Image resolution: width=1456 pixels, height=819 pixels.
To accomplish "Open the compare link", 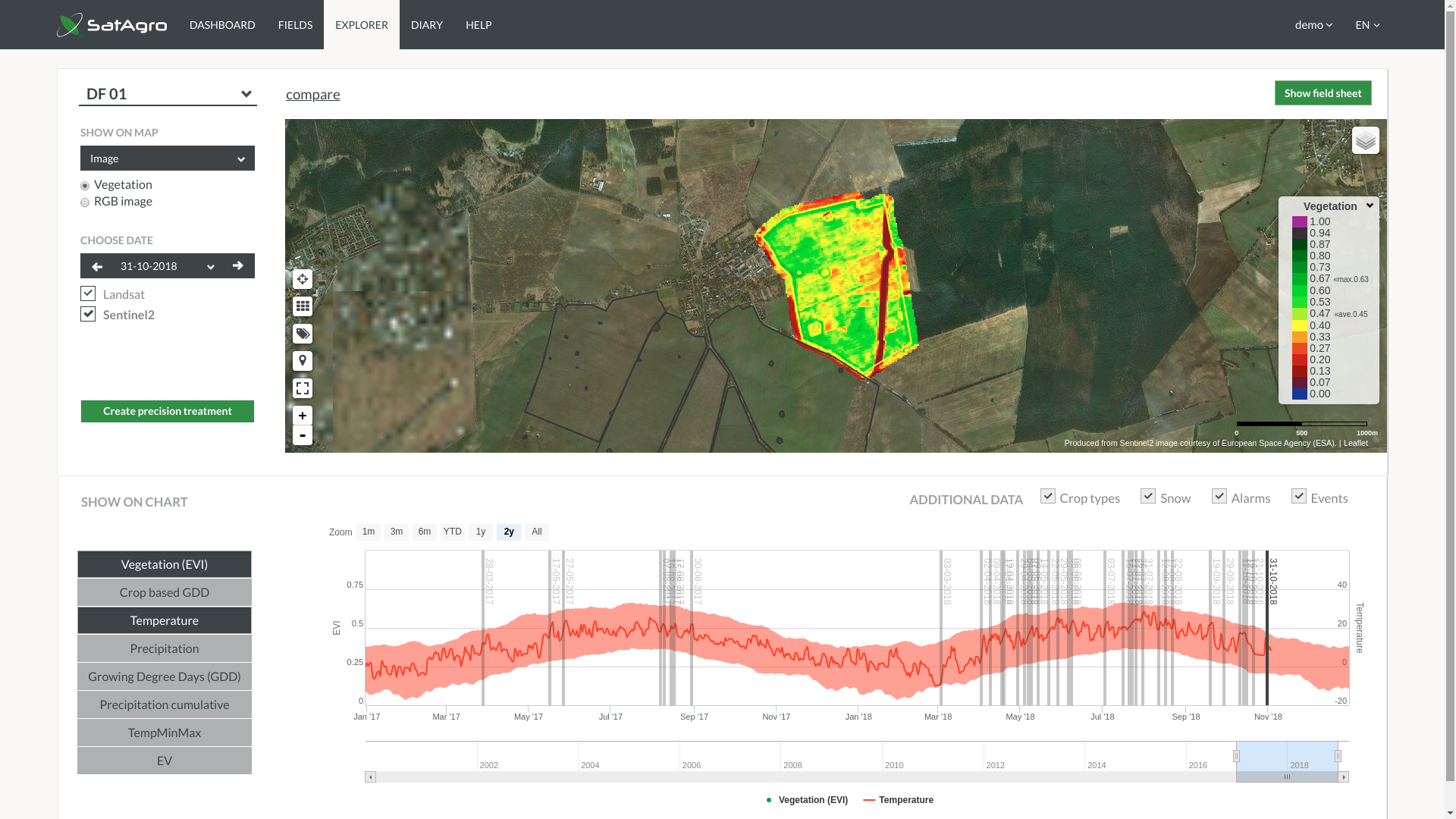I will 312,94.
